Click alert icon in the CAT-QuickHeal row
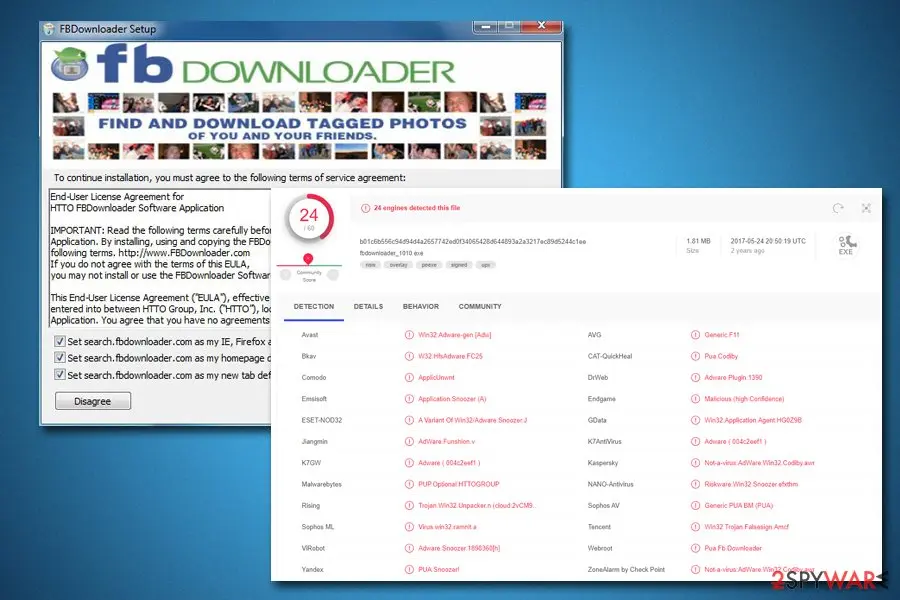The image size is (900, 600). [x=695, y=356]
